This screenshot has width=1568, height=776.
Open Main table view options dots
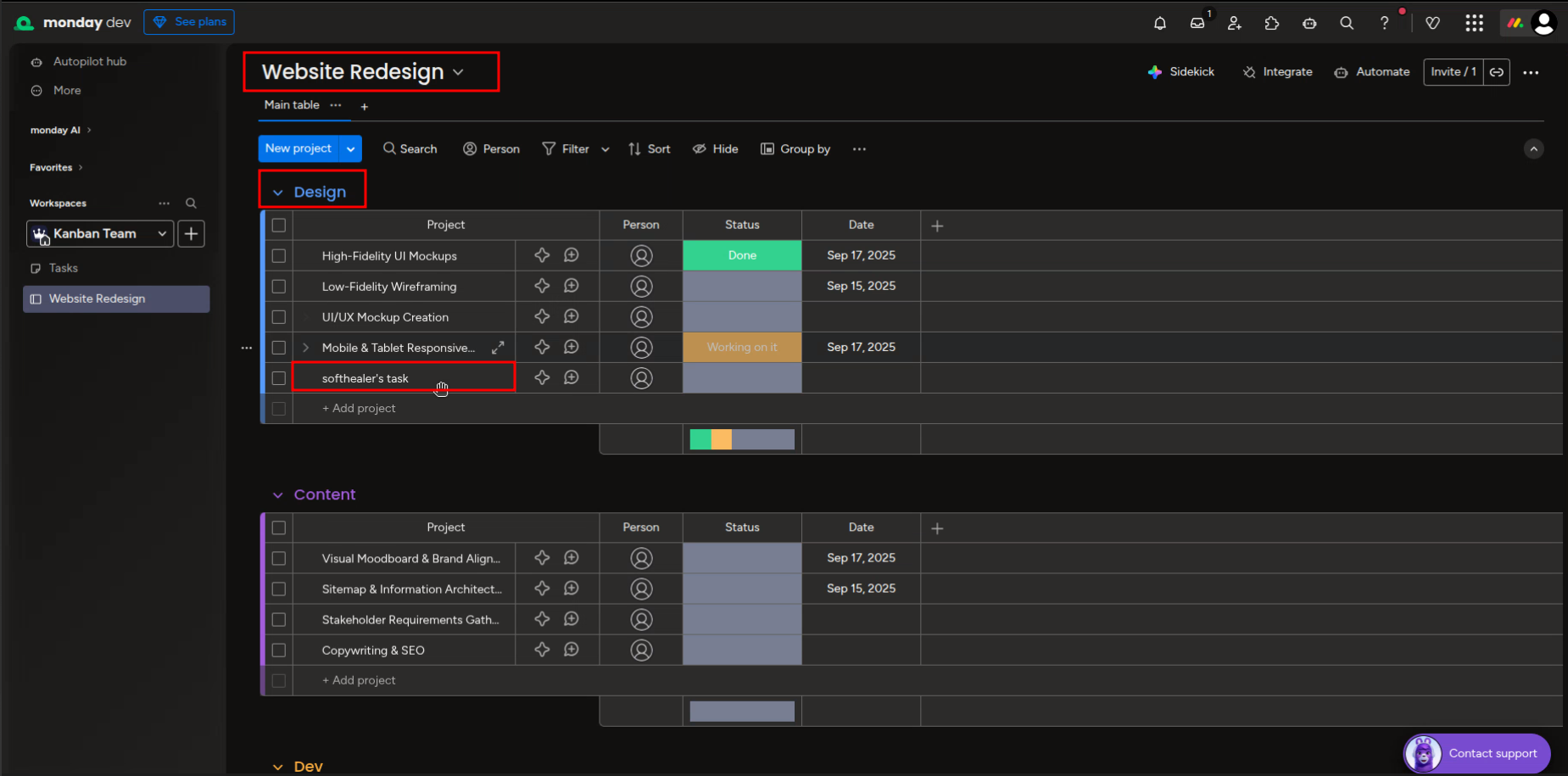[x=336, y=105]
